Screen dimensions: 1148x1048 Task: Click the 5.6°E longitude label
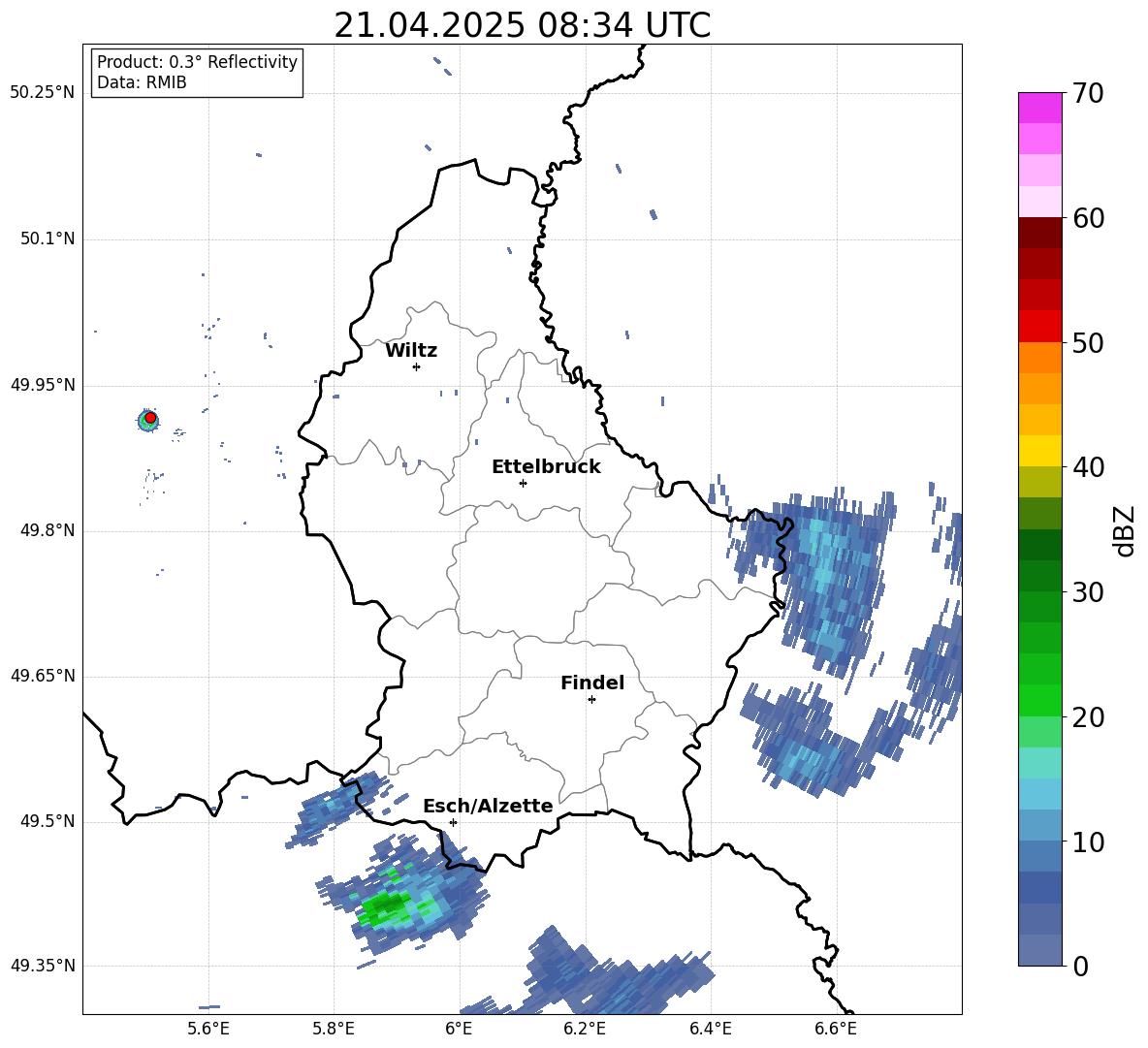click(x=208, y=1029)
